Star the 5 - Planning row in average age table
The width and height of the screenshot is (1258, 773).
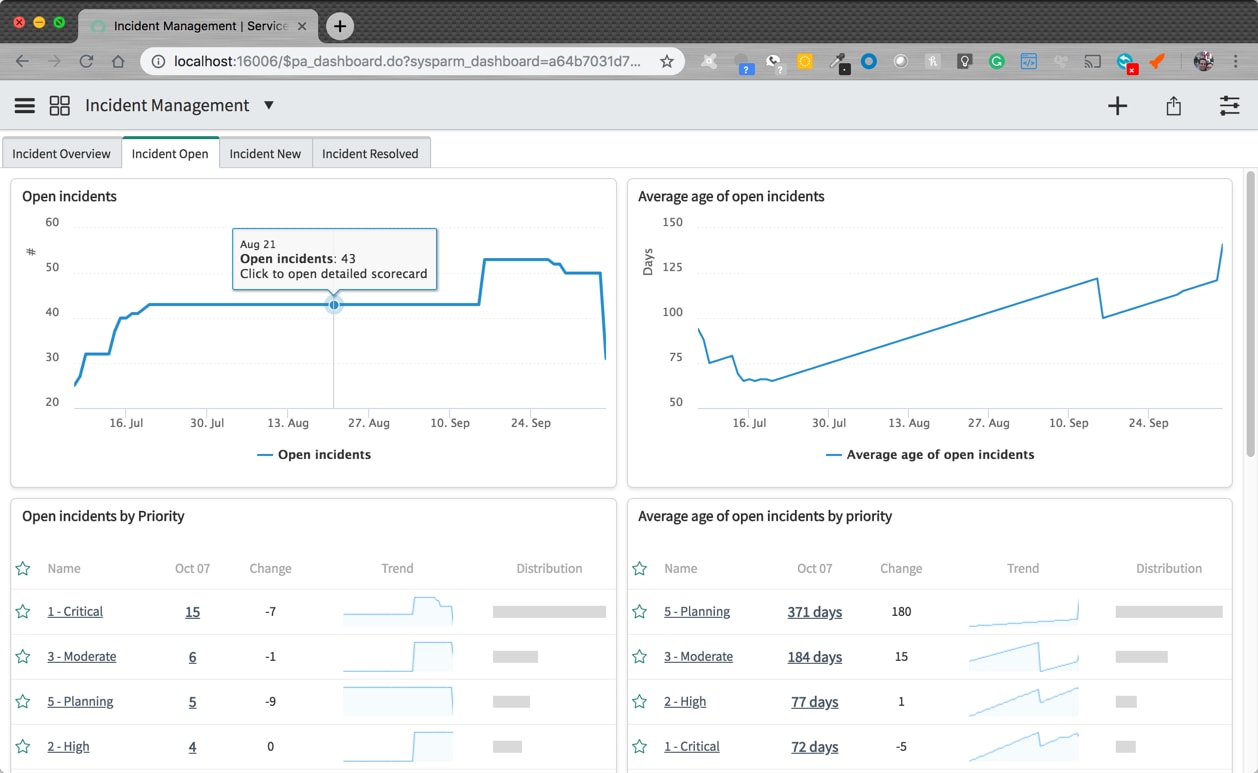point(639,611)
